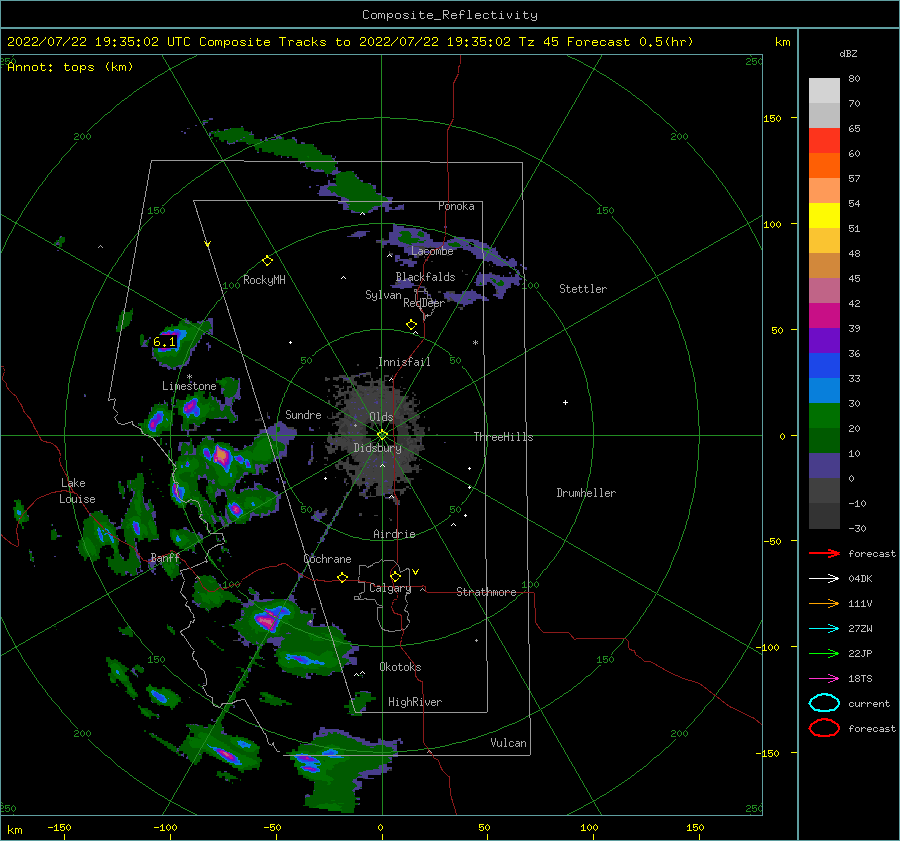Click the green 30-20 dBZ color swatch
This screenshot has width=900, height=841.
(x=824, y=416)
